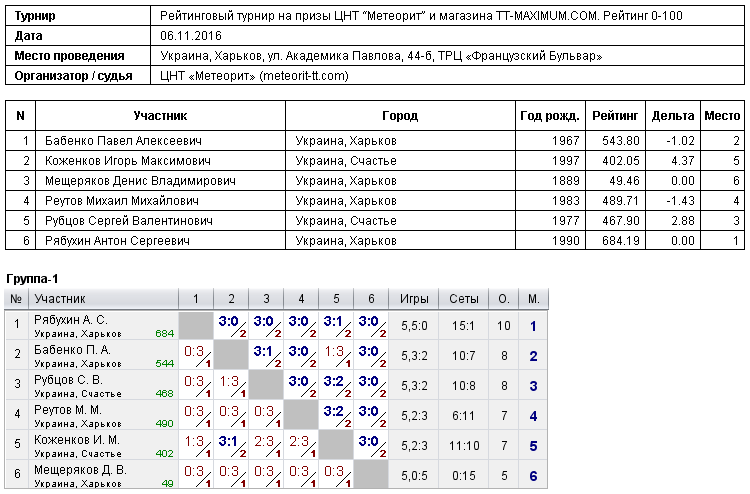Image resolution: width=750 pixels, height=494 pixels.
Task: Select participant "Реутов Михаил Михайлович"
Action: pyautogui.click(x=121, y=201)
